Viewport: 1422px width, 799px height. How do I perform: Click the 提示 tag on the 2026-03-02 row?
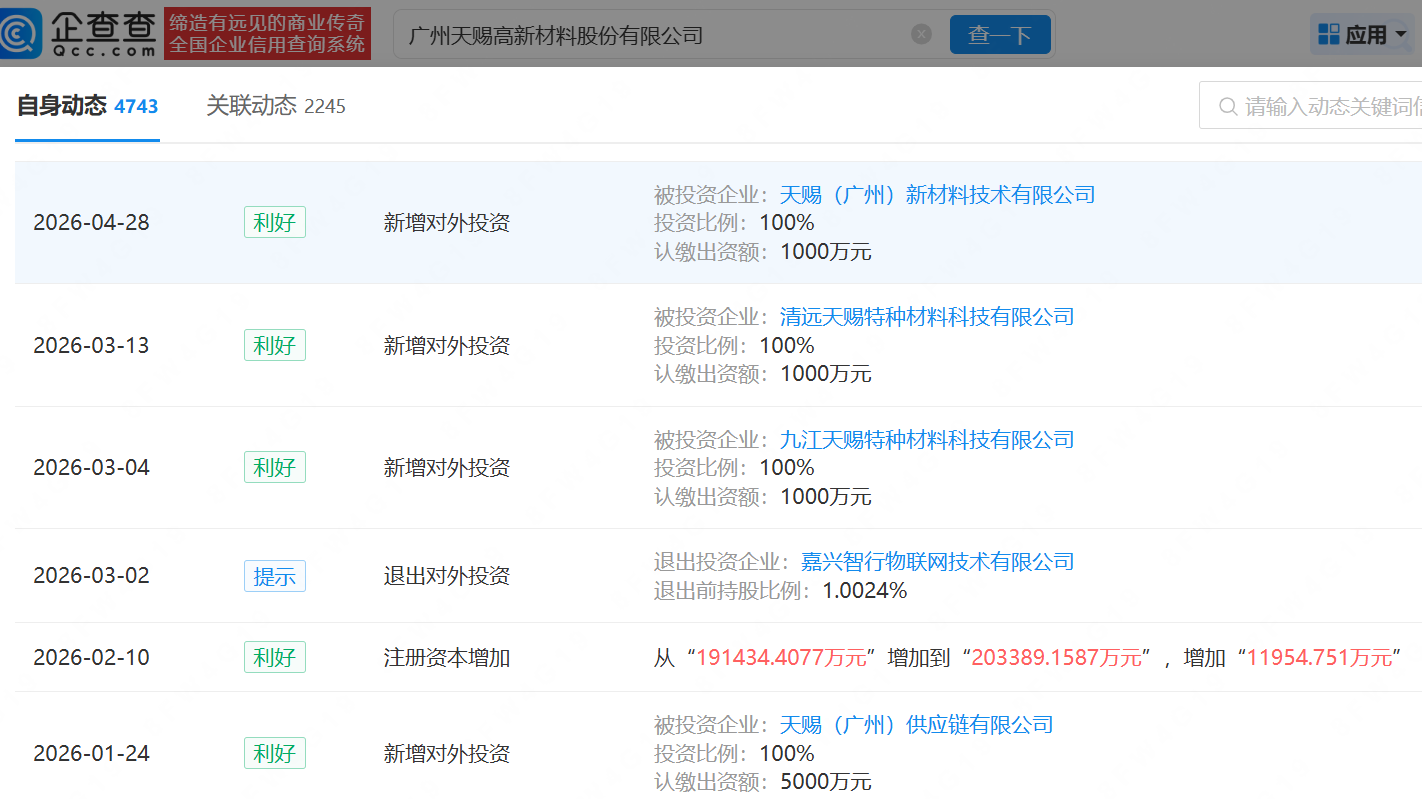pyautogui.click(x=275, y=576)
